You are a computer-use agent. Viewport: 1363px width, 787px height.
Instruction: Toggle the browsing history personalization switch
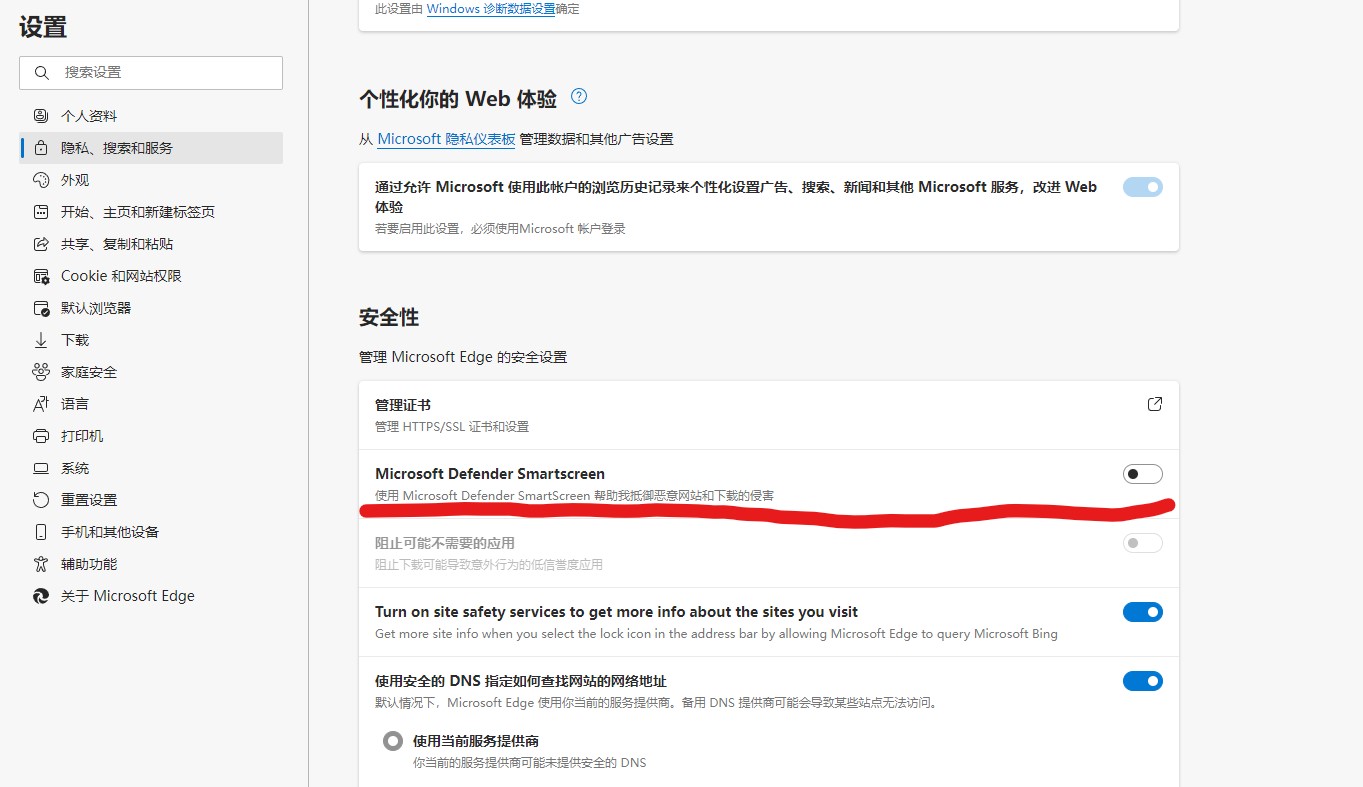(x=1143, y=187)
